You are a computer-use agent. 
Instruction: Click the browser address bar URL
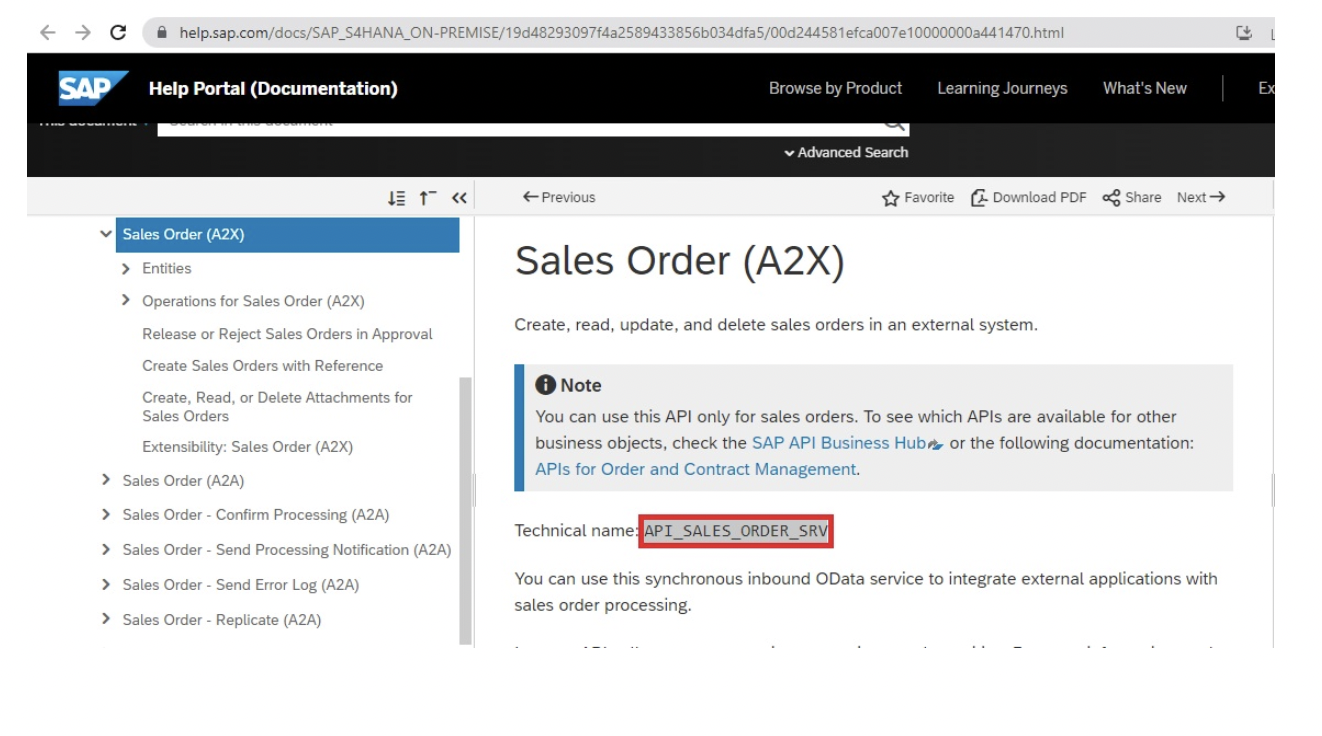(x=621, y=33)
